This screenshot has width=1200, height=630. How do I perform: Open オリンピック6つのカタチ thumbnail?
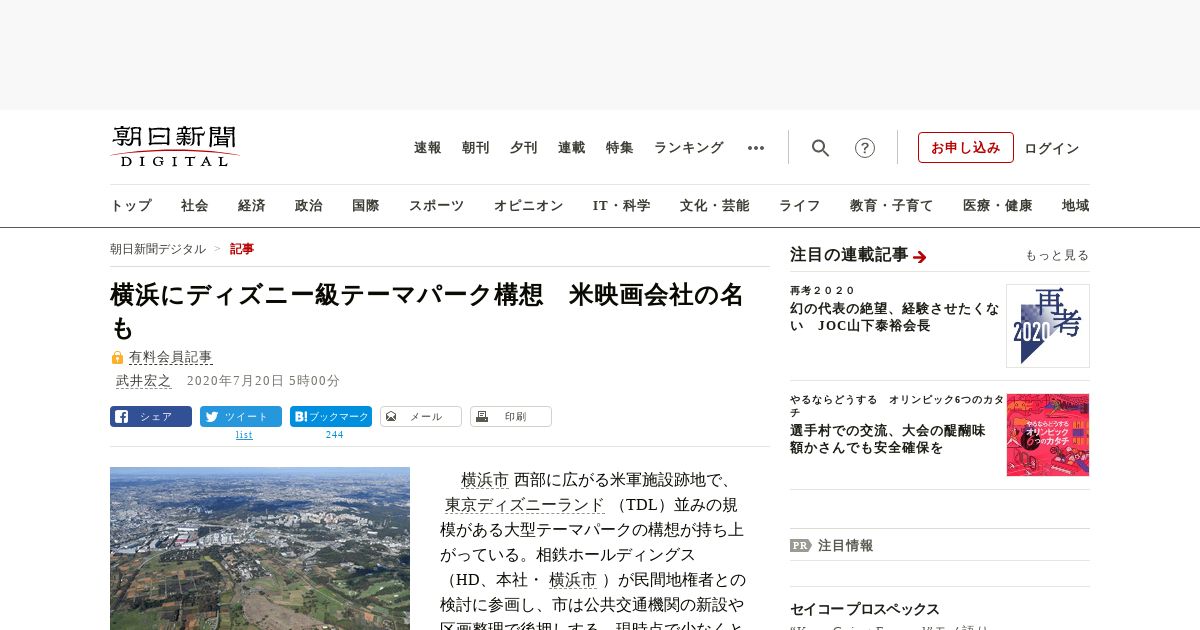pyautogui.click(x=1048, y=435)
